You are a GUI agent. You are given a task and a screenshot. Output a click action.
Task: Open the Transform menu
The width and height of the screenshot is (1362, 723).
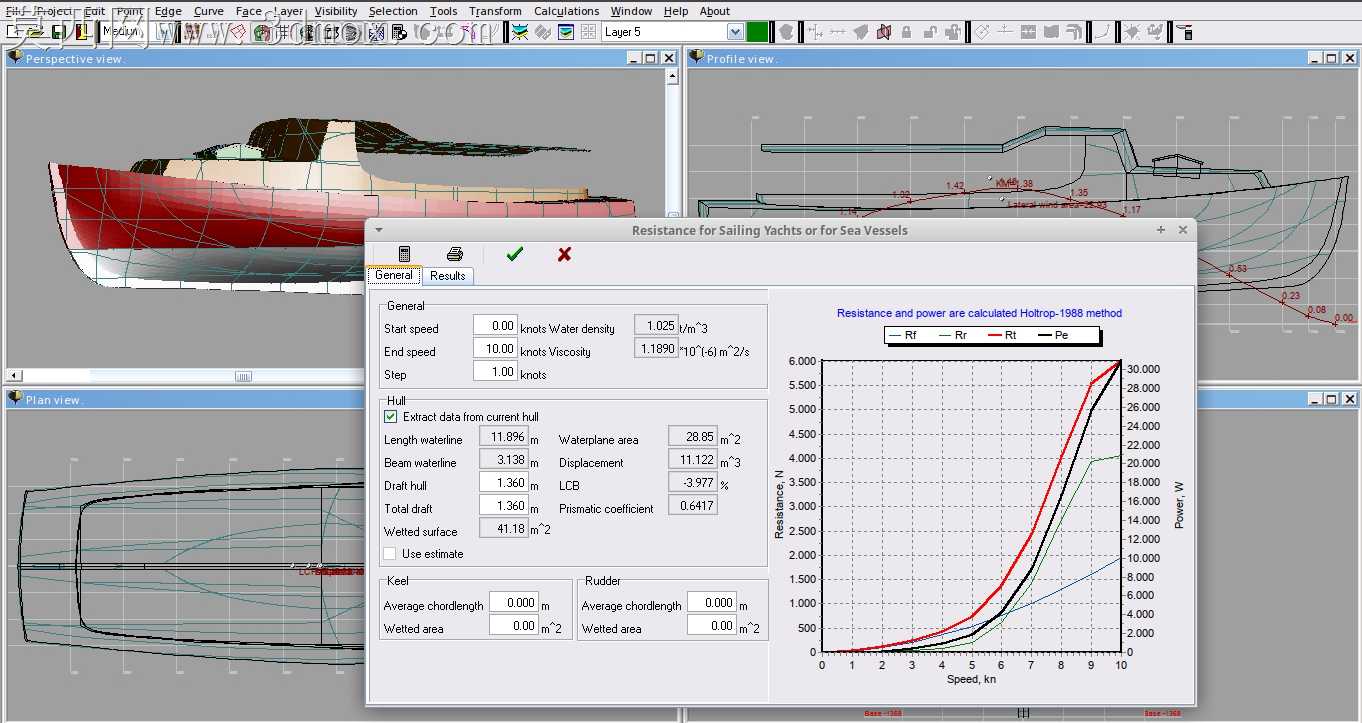tap(495, 11)
